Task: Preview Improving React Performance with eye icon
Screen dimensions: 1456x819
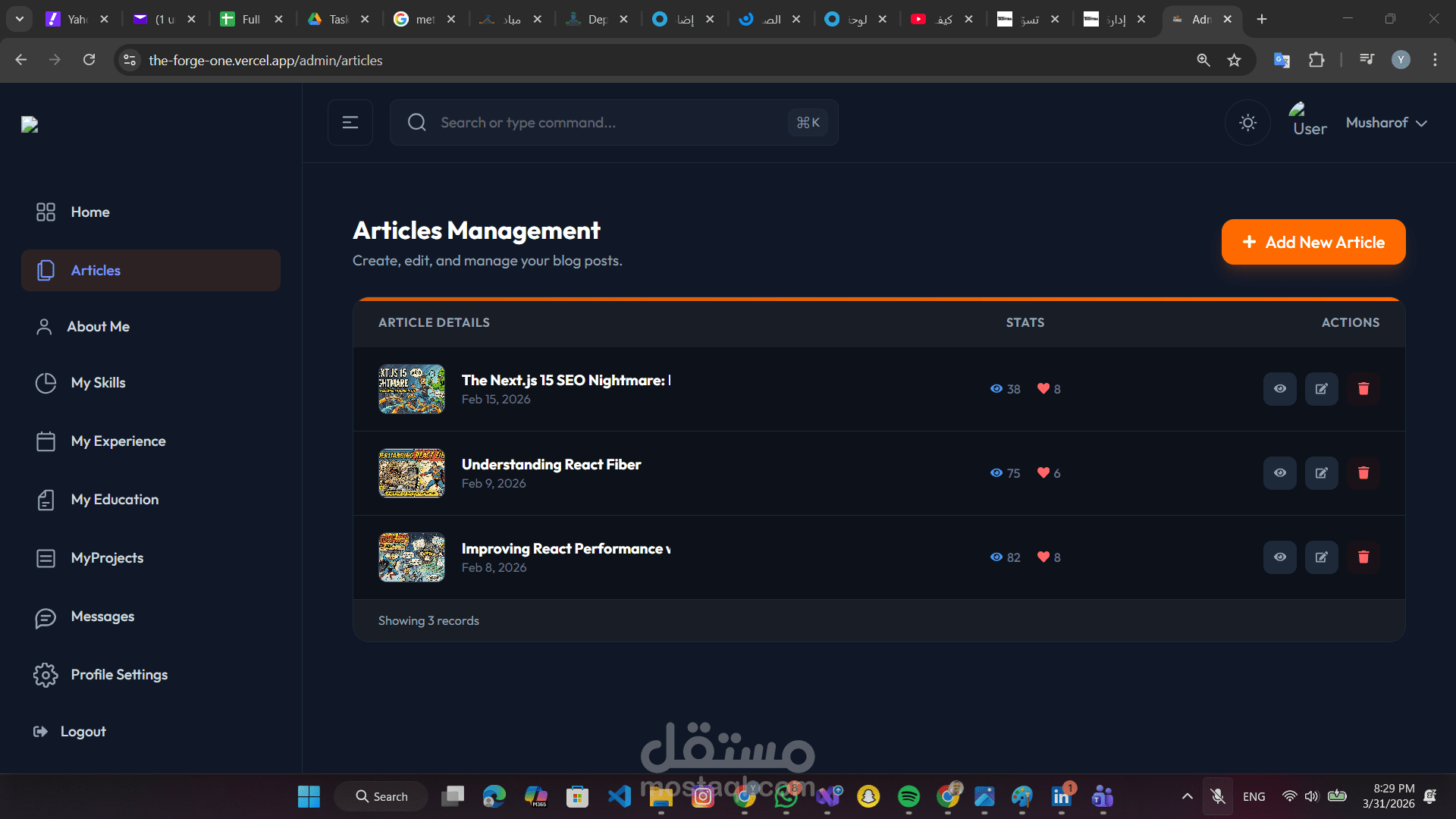Action: pyautogui.click(x=1279, y=557)
